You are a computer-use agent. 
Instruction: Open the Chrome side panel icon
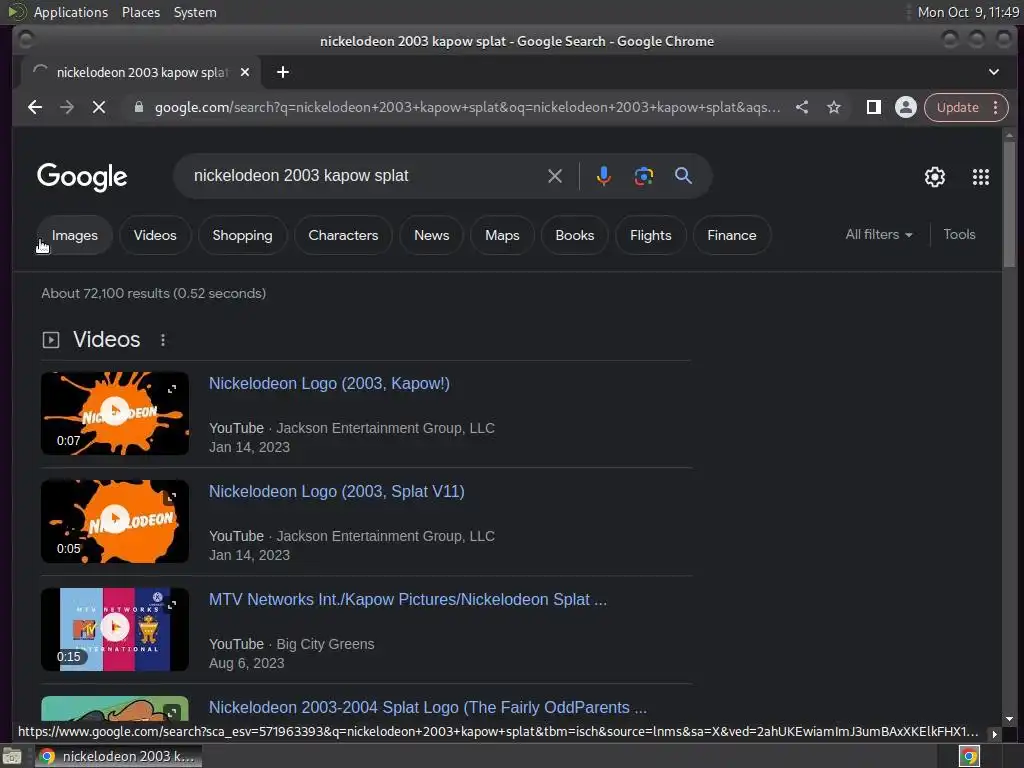(x=873, y=107)
